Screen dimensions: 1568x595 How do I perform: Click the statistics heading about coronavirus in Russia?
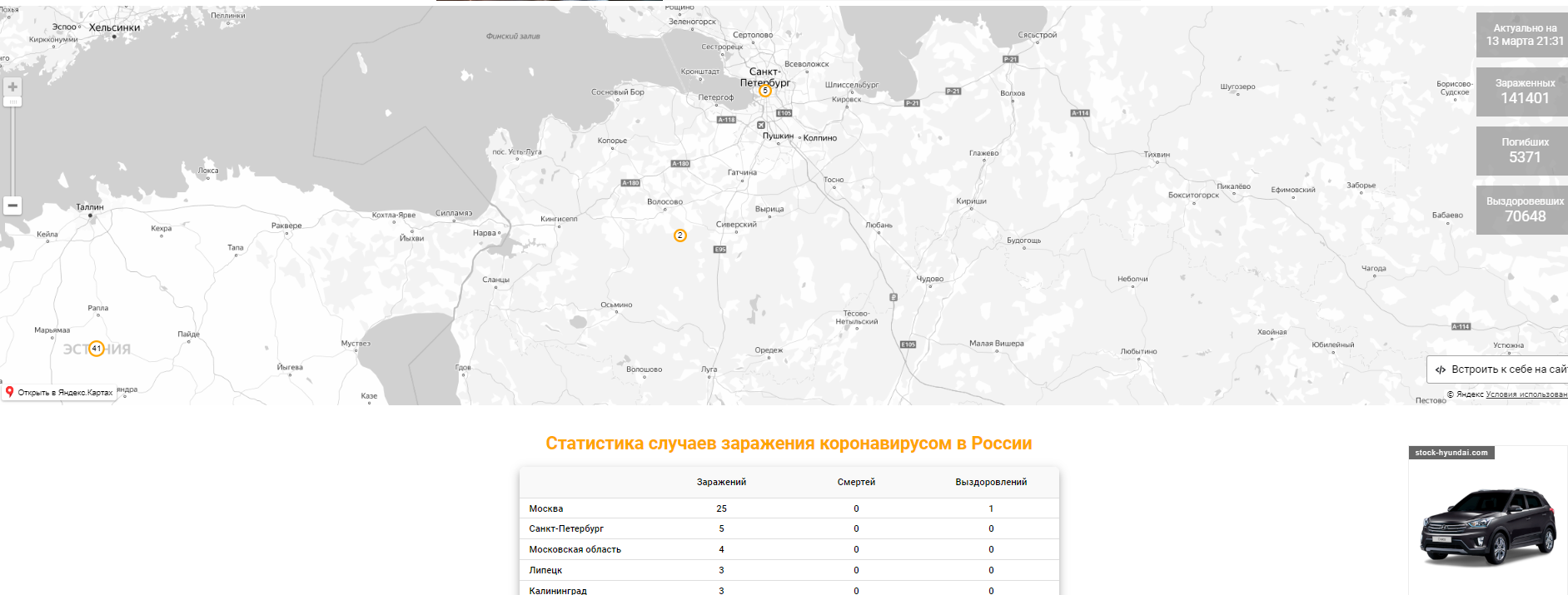(789, 444)
